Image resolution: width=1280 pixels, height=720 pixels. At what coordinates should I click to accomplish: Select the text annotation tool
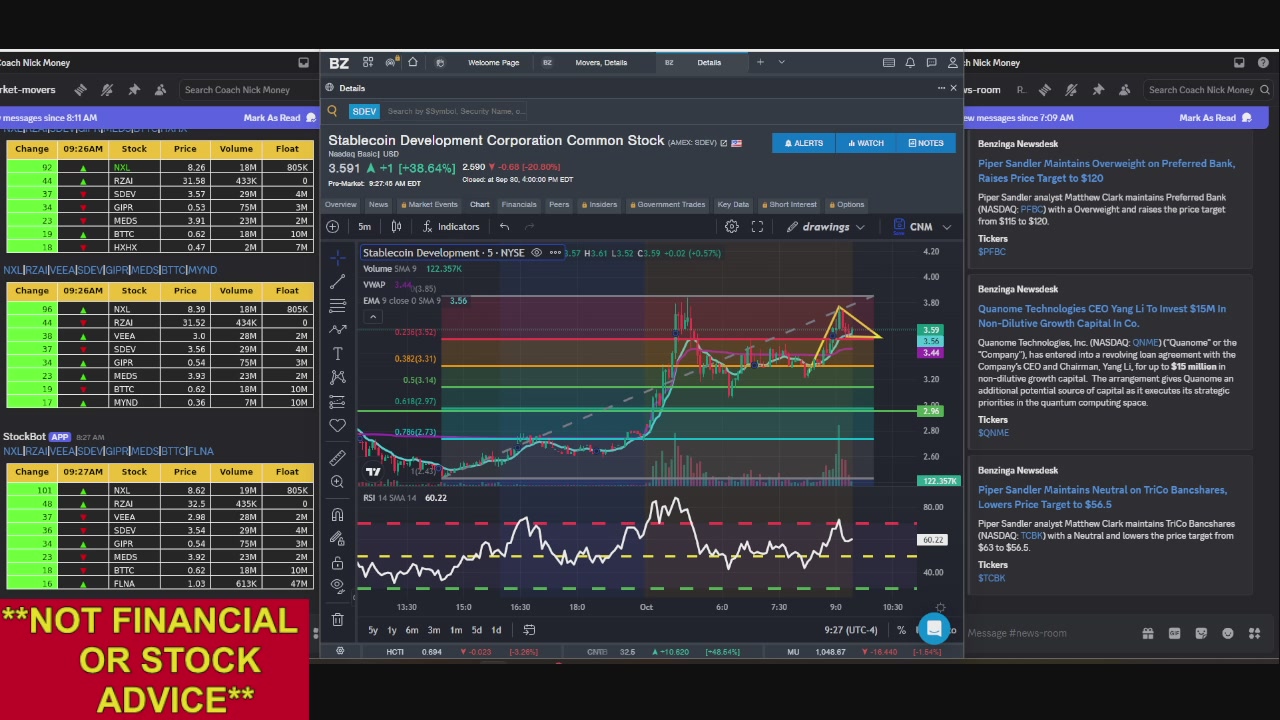[x=337, y=353]
